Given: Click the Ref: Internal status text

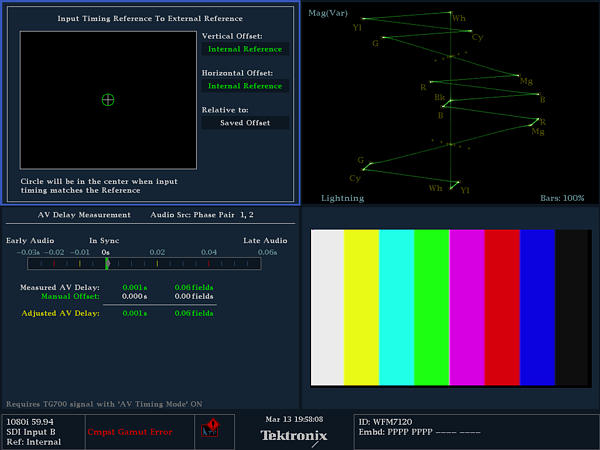Looking at the screenshot, I should (34, 442).
